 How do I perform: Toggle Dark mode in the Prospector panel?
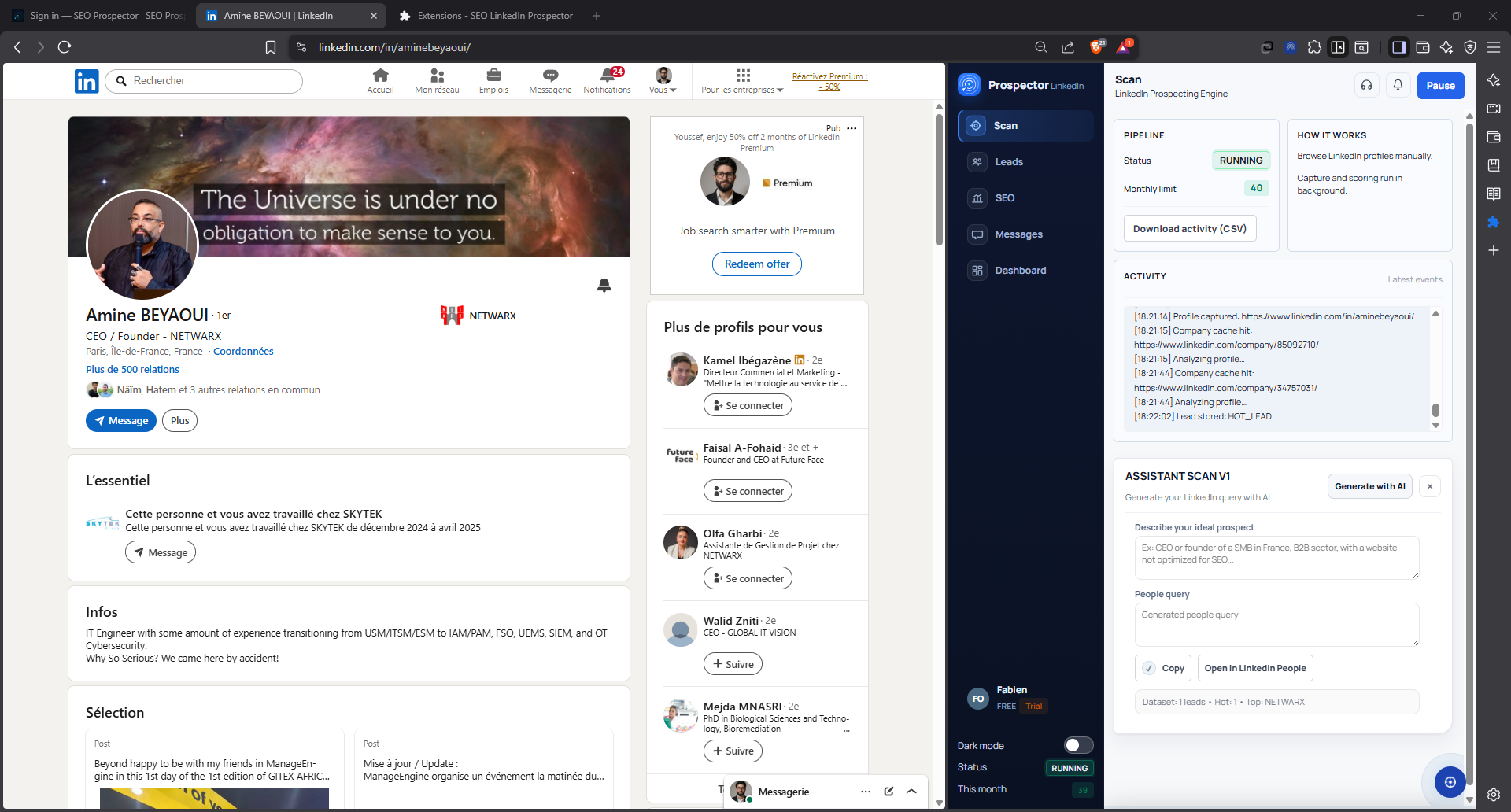(x=1079, y=745)
